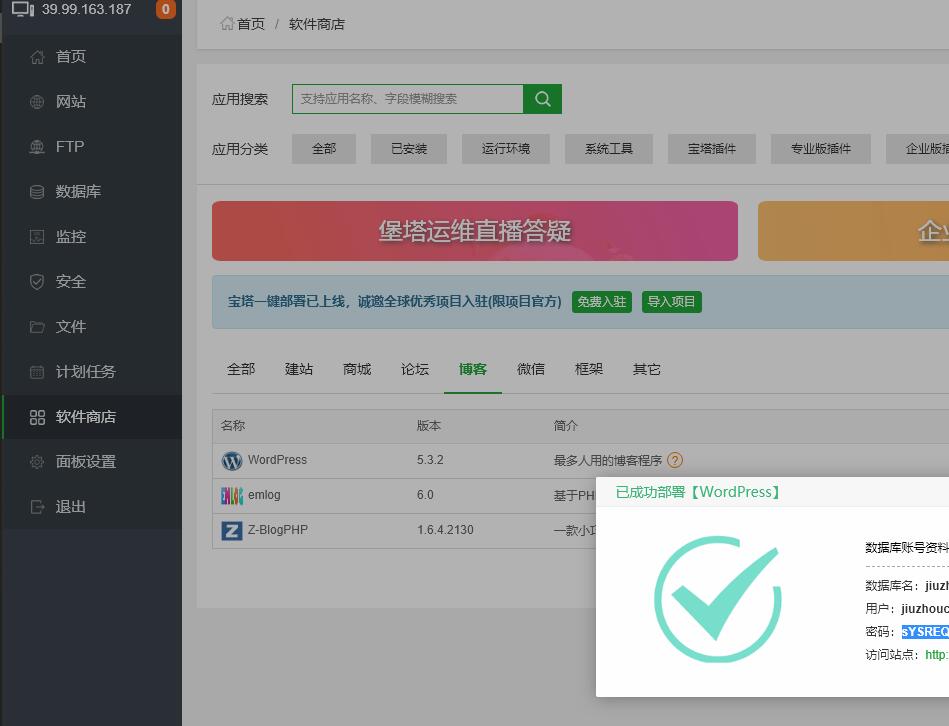
Task: Click the calendar icon beside 计划任务
Action: point(37,371)
